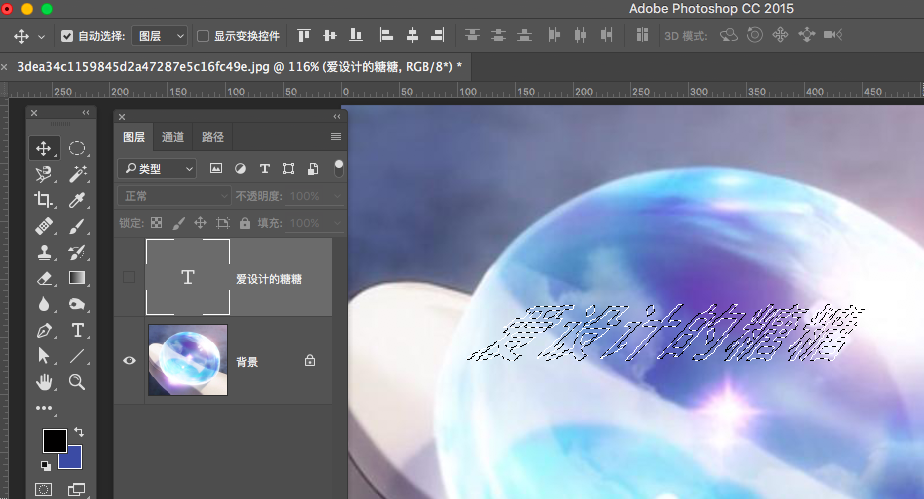The image size is (924, 499).
Task: Select the Zoom magnifier tool
Action: [x=77, y=382]
